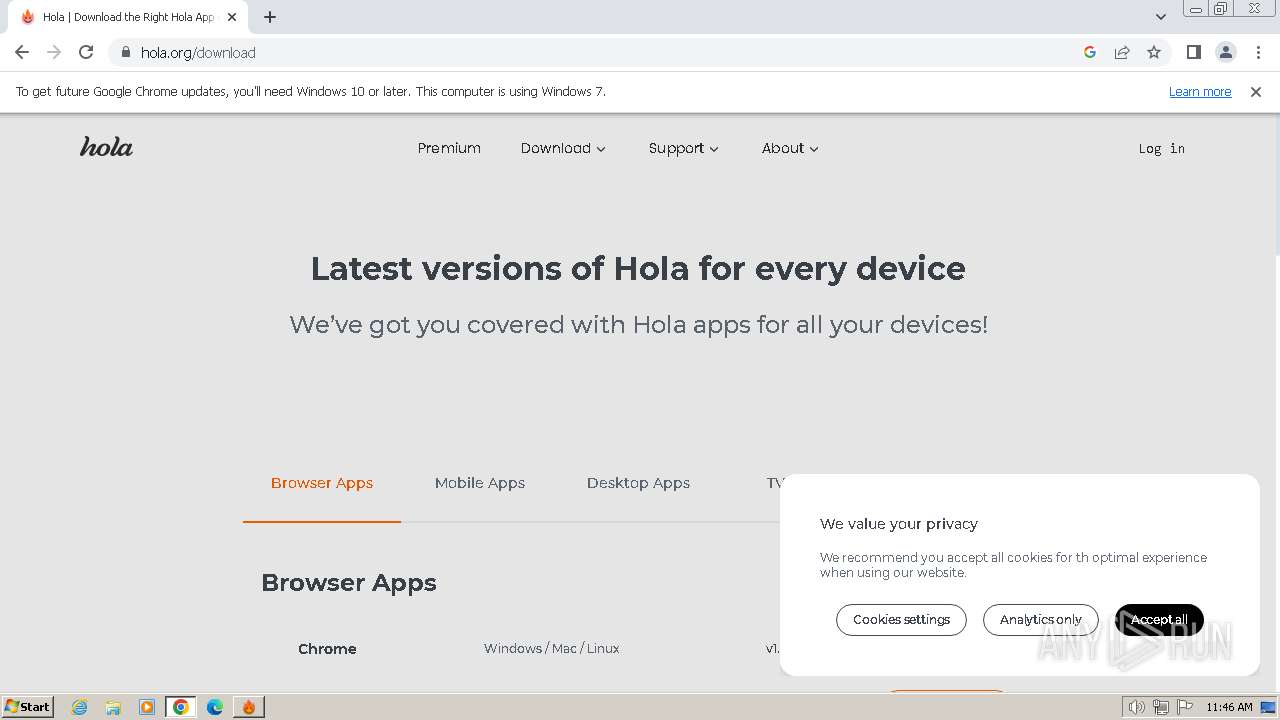
Task: Open Chrome's three-dot menu
Action: pyautogui.click(x=1256, y=52)
